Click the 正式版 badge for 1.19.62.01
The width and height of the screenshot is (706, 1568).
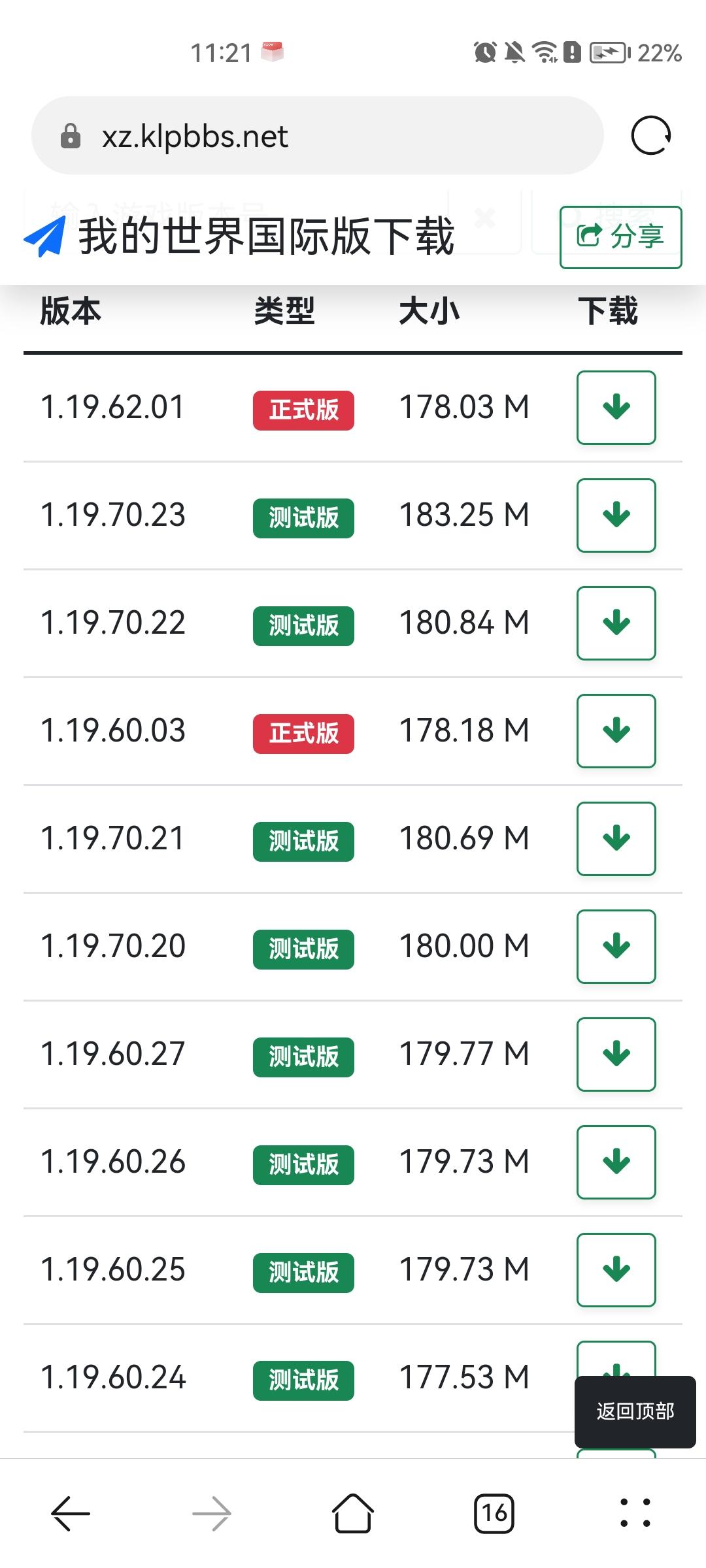click(303, 410)
